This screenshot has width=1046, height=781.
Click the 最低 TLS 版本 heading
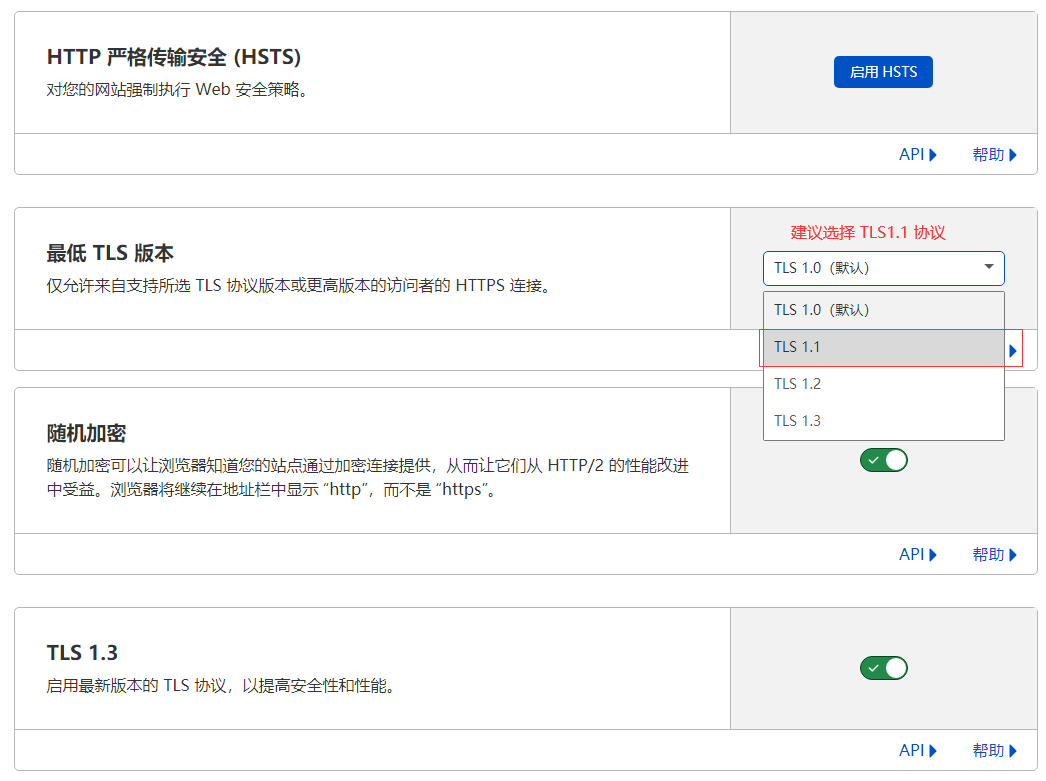pyautogui.click(x=110, y=253)
